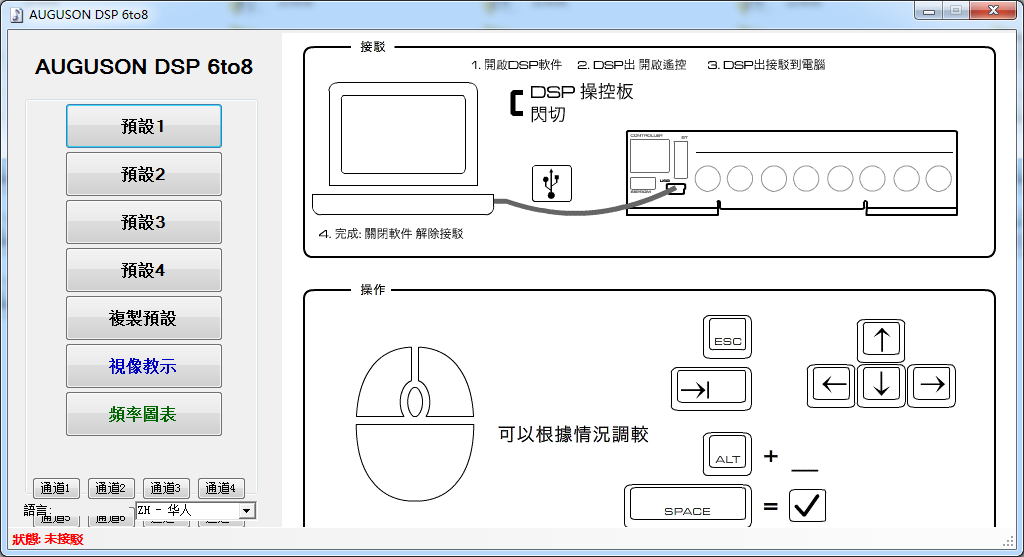Click the USB symbol icon
Image resolution: width=1024 pixels, height=557 pixels.
click(552, 183)
